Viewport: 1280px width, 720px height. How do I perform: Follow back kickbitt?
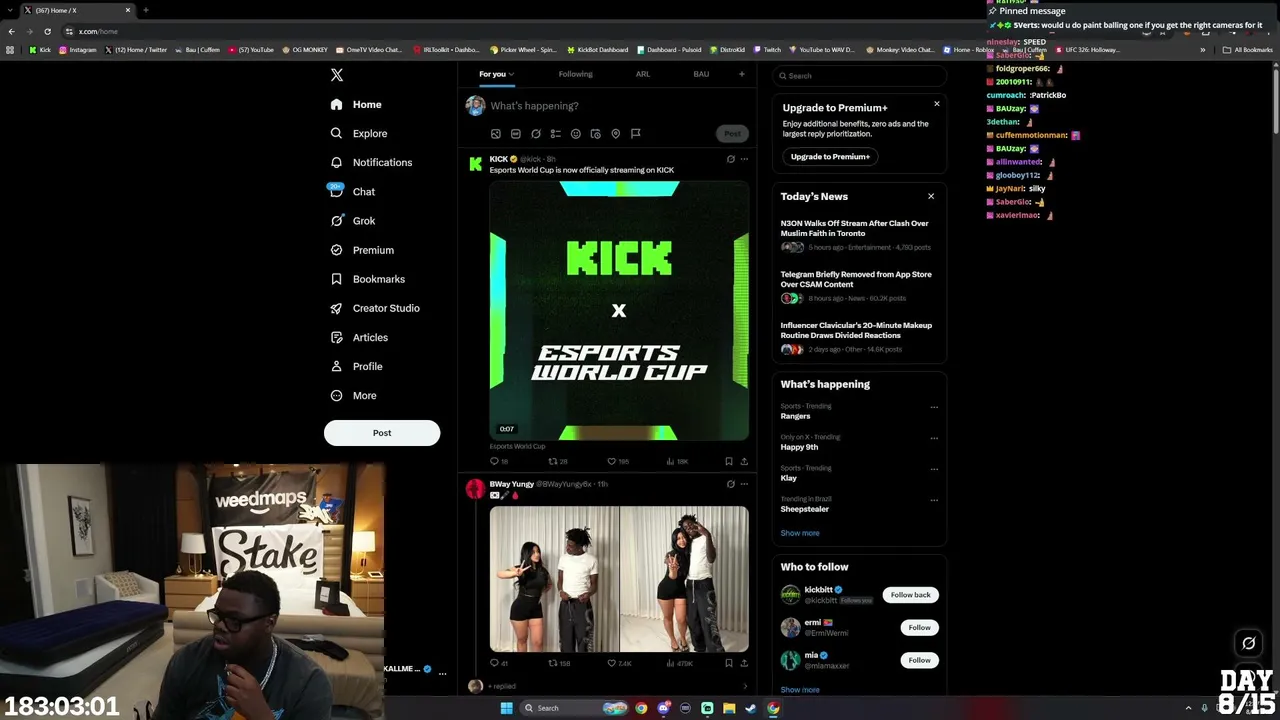(910, 595)
